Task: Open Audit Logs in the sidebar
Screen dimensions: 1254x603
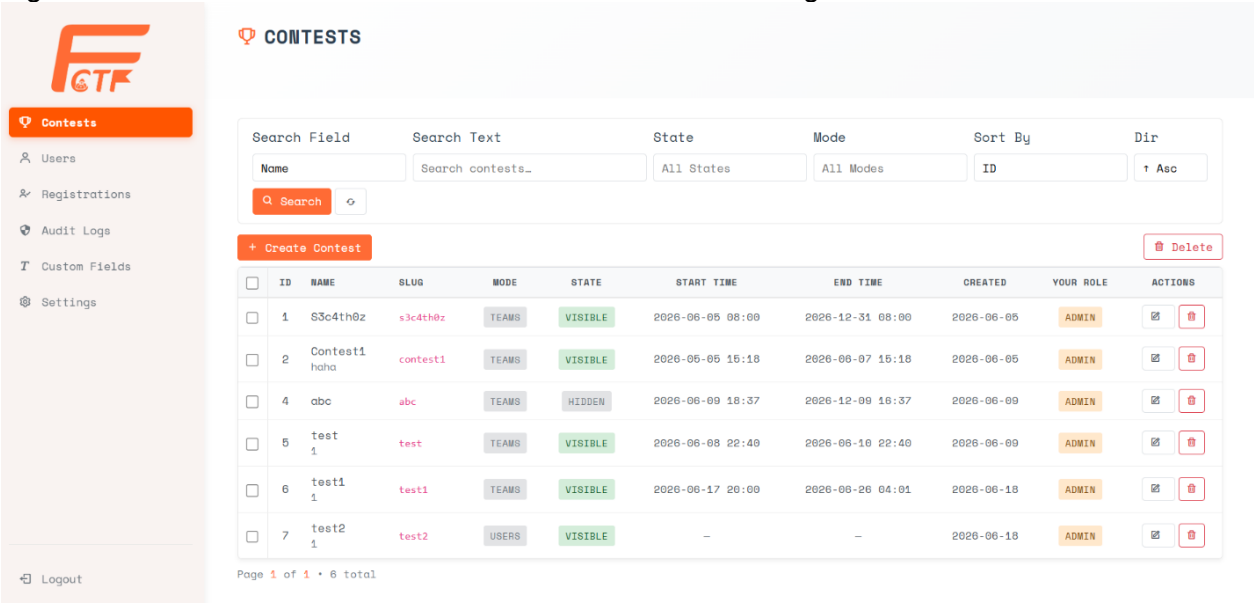Action: coord(100,230)
